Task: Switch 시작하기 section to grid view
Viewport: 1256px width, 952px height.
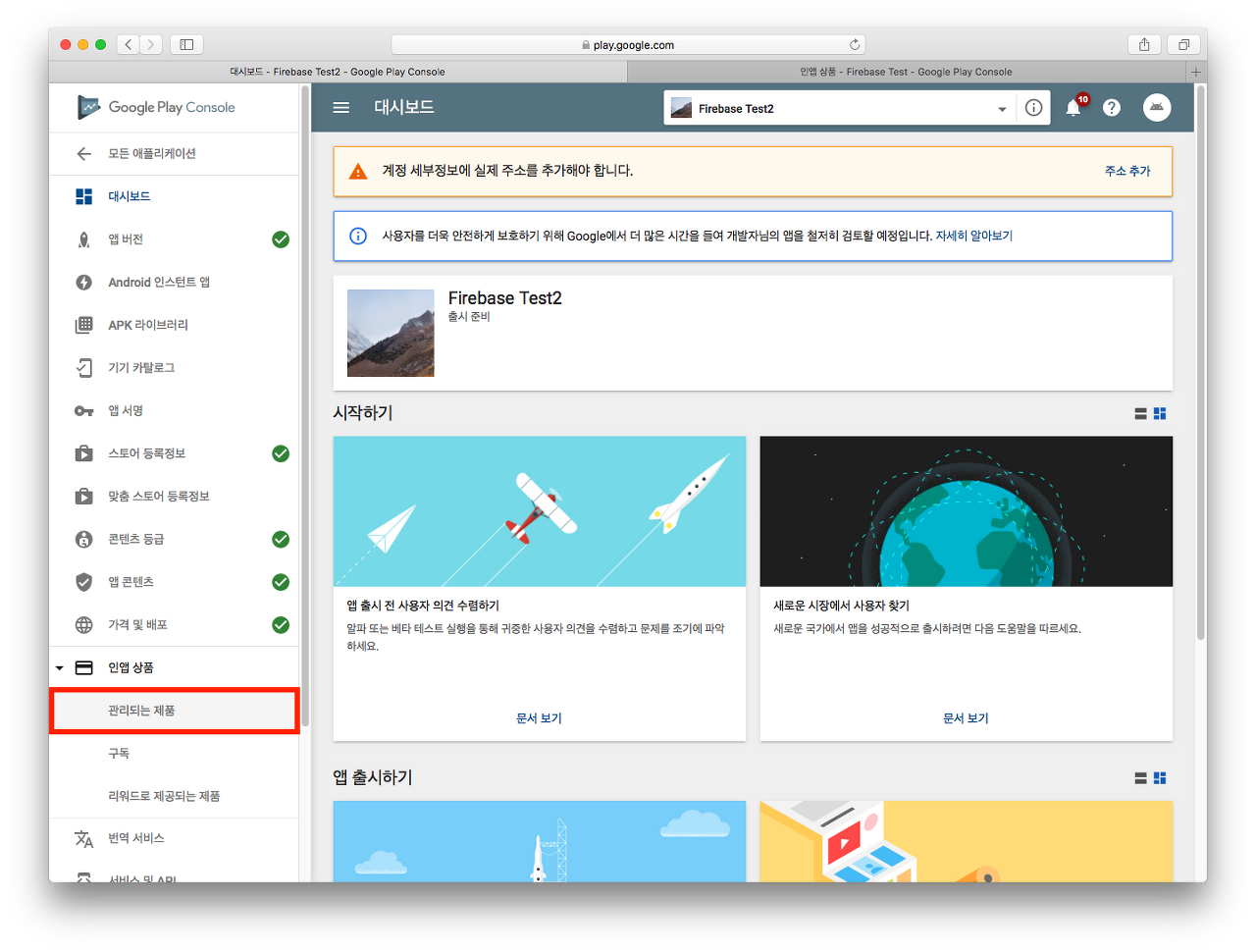Action: (1160, 414)
